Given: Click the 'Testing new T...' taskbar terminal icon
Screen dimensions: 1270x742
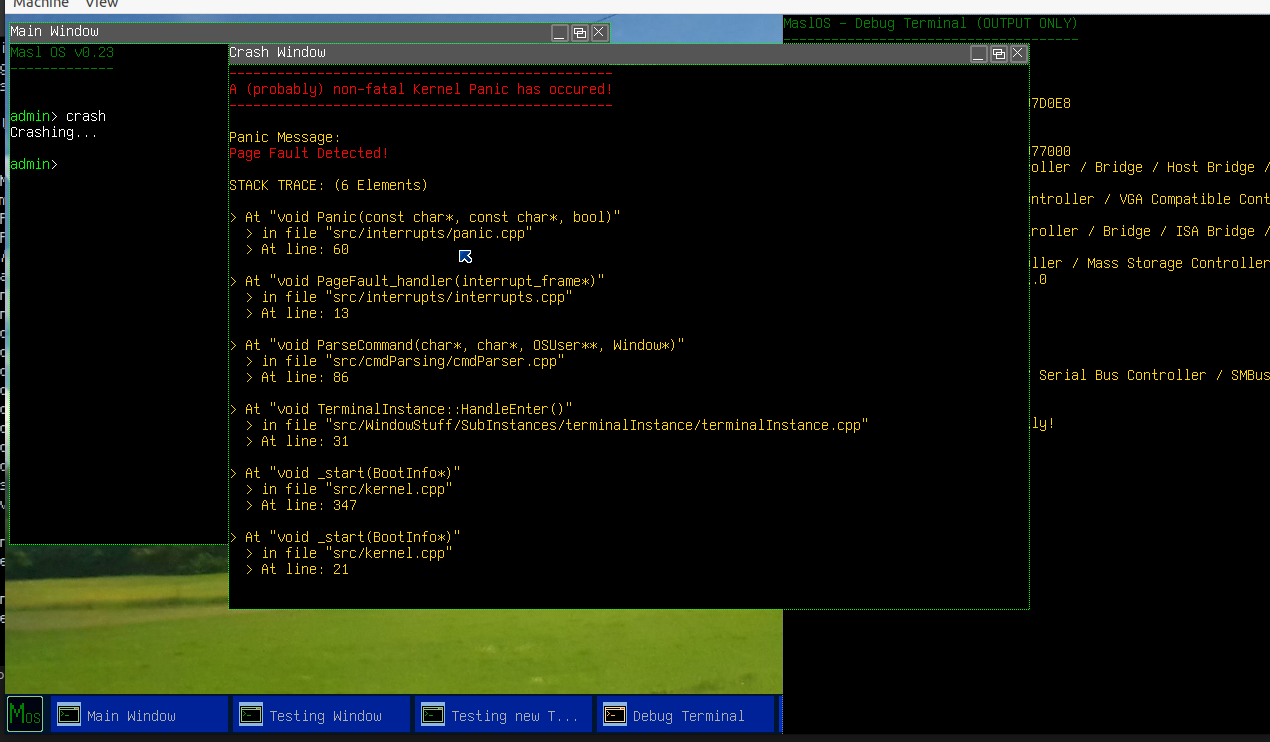Looking at the screenshot, I should 433,715.
